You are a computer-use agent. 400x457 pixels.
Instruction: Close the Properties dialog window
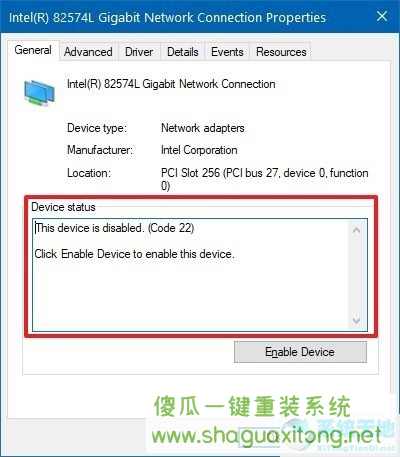tap(382, 16)
